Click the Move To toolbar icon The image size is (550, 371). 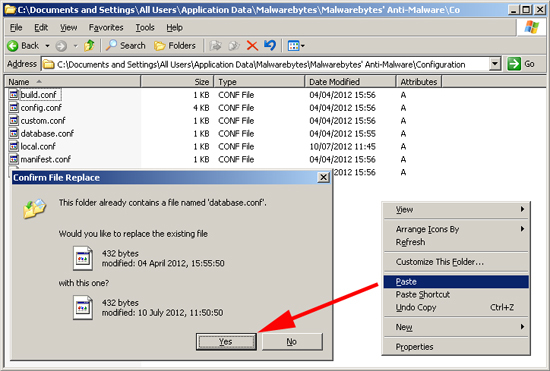(215, 46)
